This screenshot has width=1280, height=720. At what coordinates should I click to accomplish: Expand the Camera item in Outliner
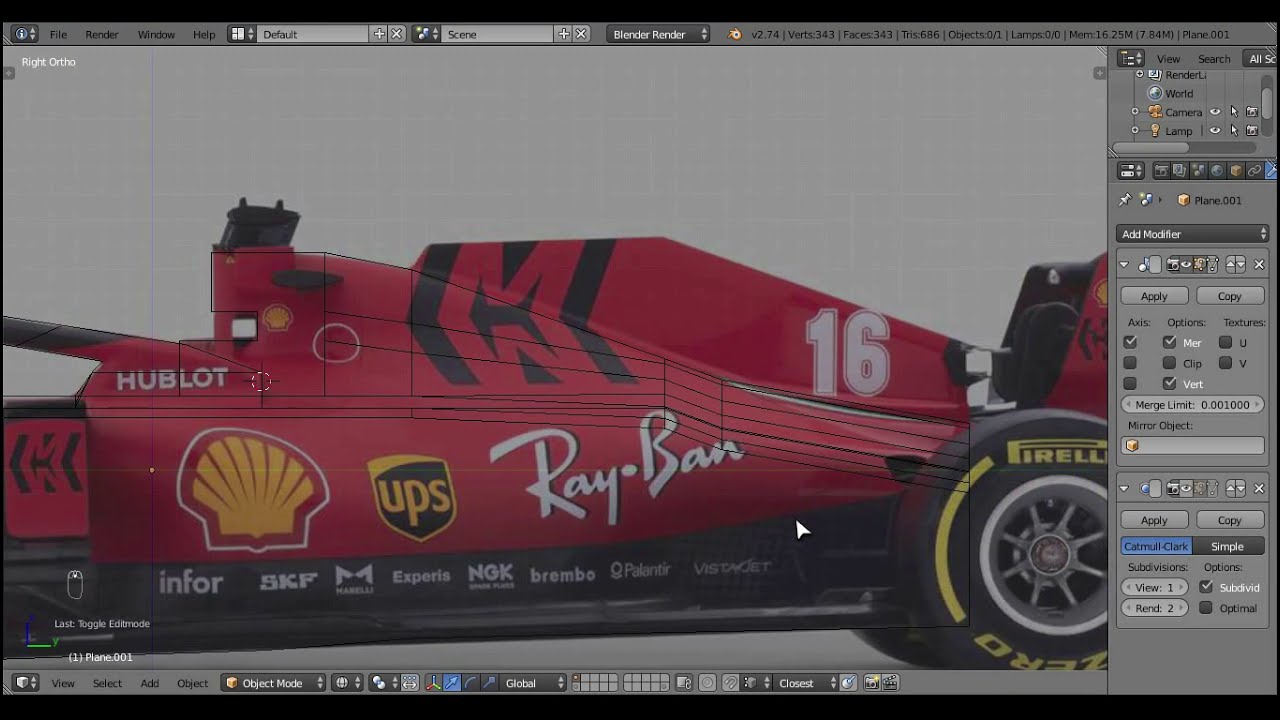click(1135, 112)
